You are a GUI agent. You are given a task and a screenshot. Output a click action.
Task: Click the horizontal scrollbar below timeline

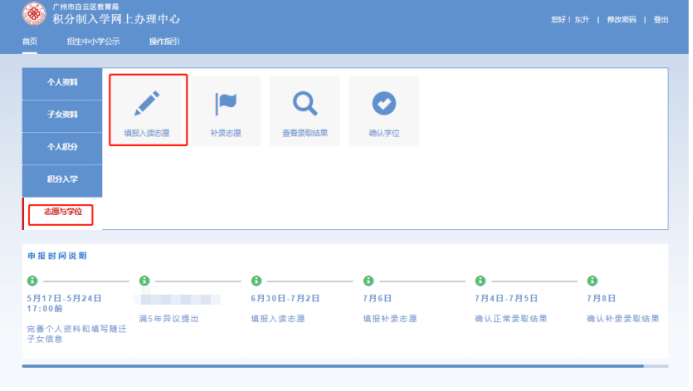345,366
